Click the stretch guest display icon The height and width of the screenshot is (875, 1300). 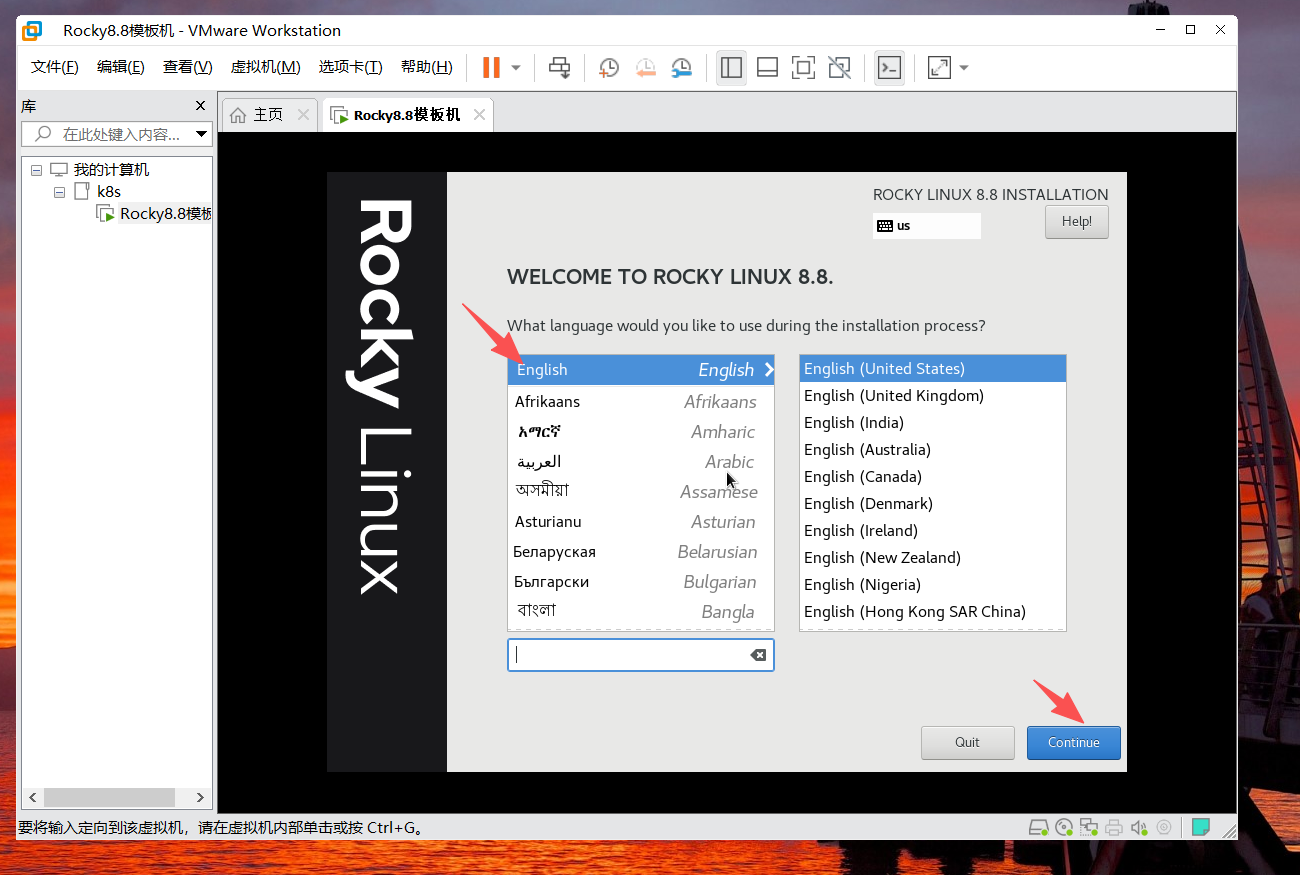pyautogui.click(x=939, y=67)
